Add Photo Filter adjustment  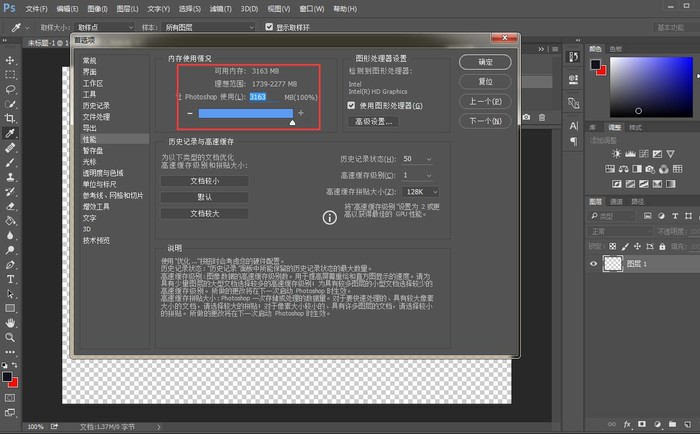pyautogui.click(x=650, y=169)
